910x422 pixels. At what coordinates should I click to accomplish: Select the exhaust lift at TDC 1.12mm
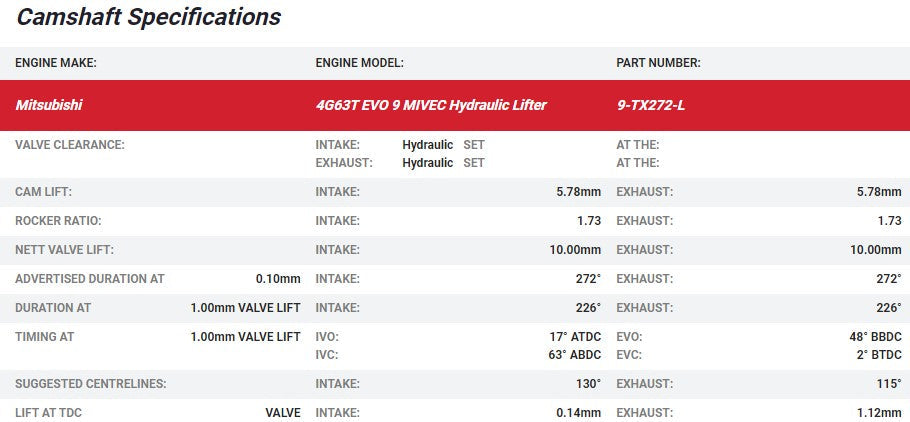pos(878,412)
